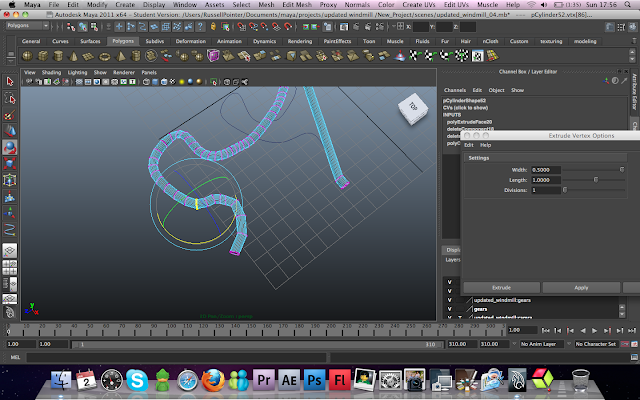Screen dimensions: 640x400
Task: Select the Show Manipulator tool
Action: pyautogui.click(x=9, y=213)
